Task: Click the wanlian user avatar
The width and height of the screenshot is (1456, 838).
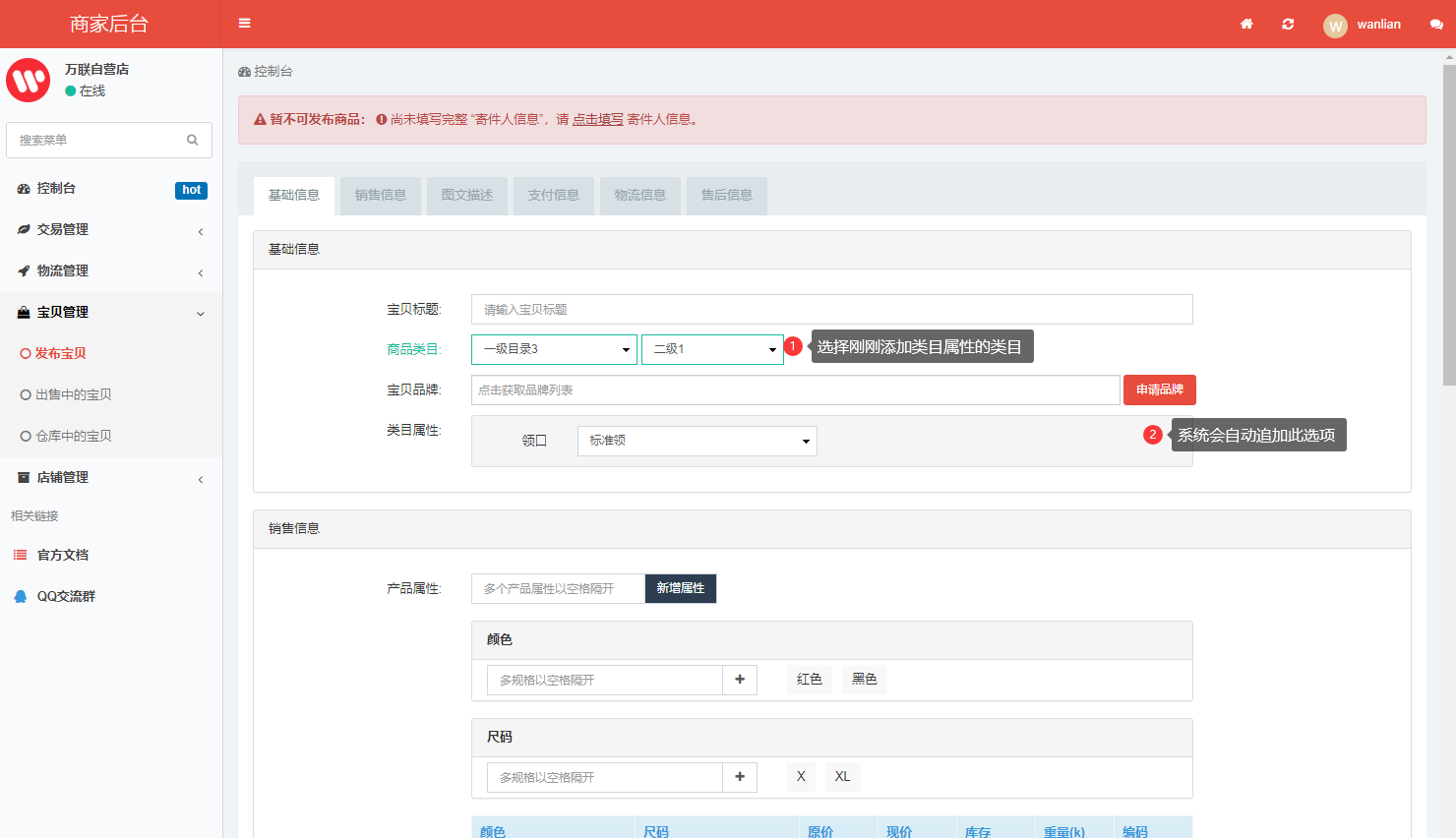Action: coord(1335,26)
